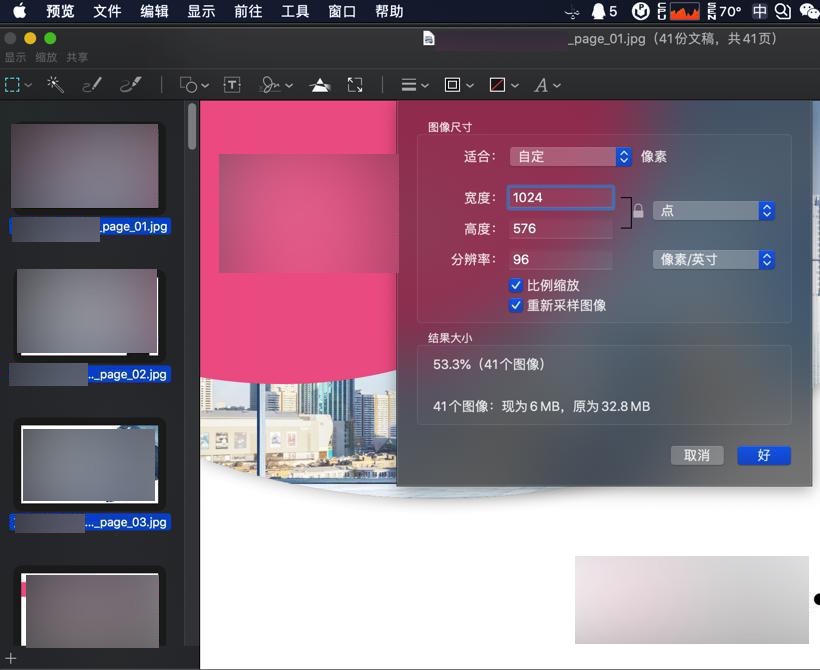Open the 文件 menu
Viewport: 820px width, 670px height.
pos(107,11)
